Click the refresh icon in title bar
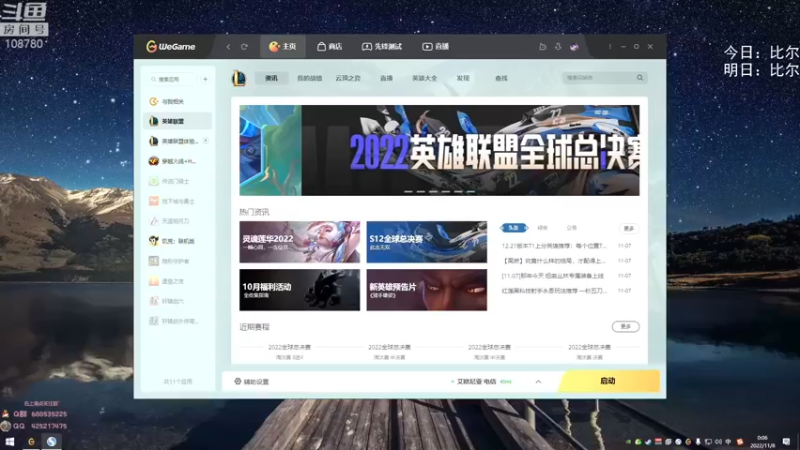800x450 pixels. pos(244,46)
